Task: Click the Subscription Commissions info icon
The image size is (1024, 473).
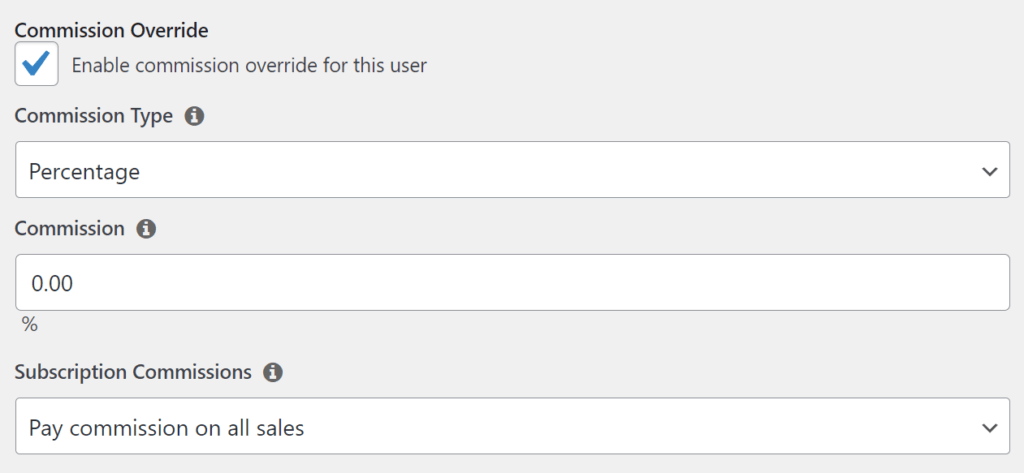Action: pyautogui.click(x=272, y=372)
